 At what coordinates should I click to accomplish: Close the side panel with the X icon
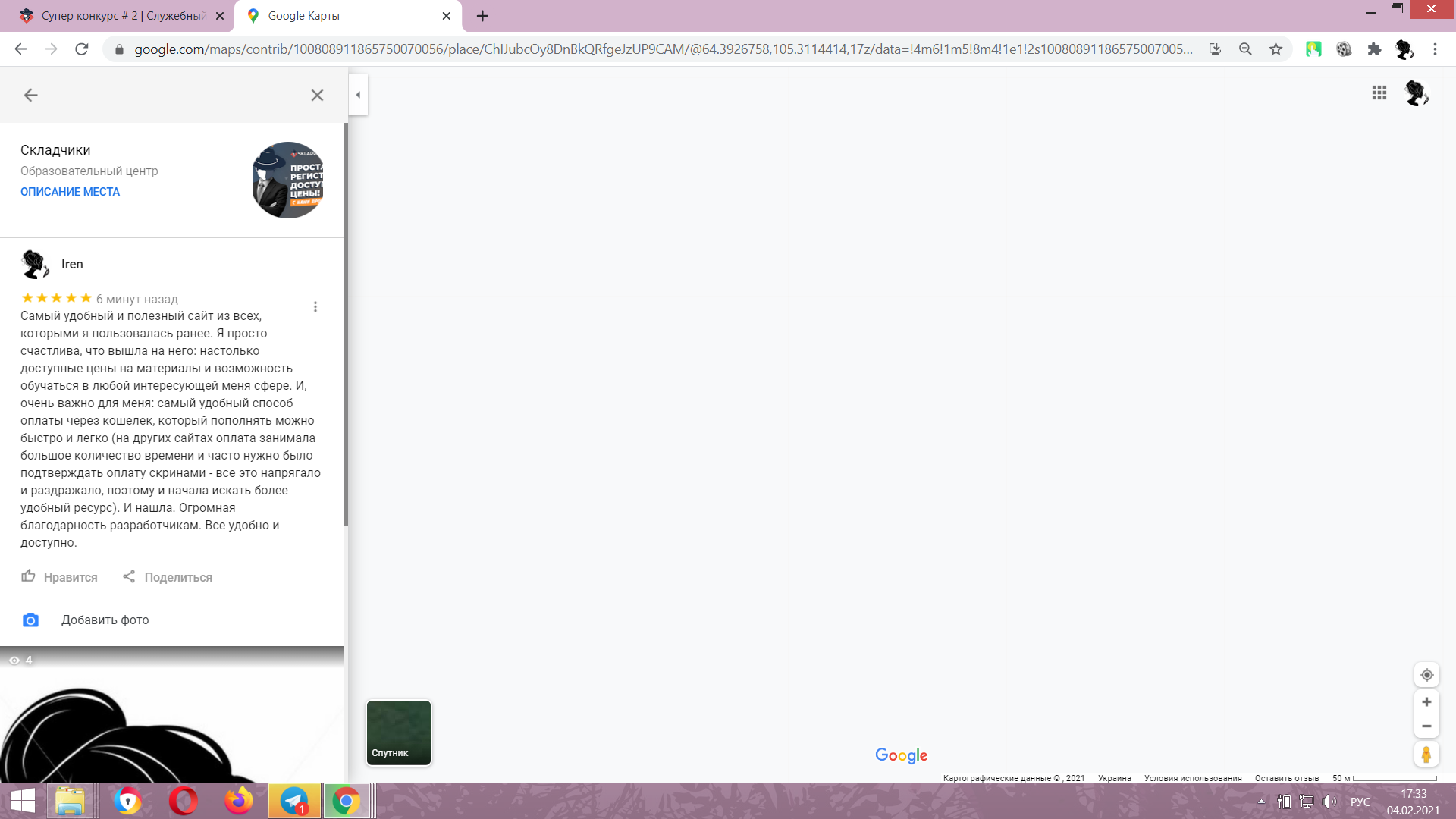[x=317, y=95]
